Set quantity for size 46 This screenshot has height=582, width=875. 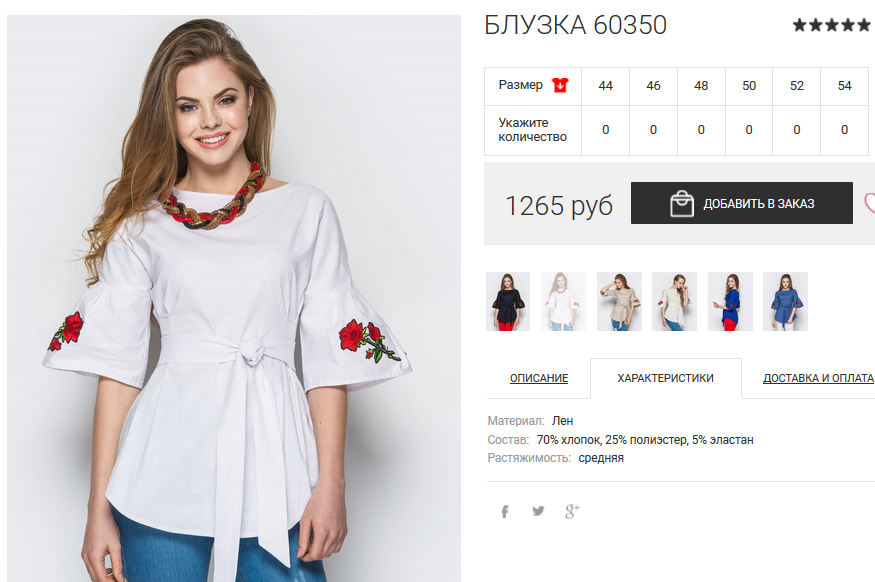point(653,130)
